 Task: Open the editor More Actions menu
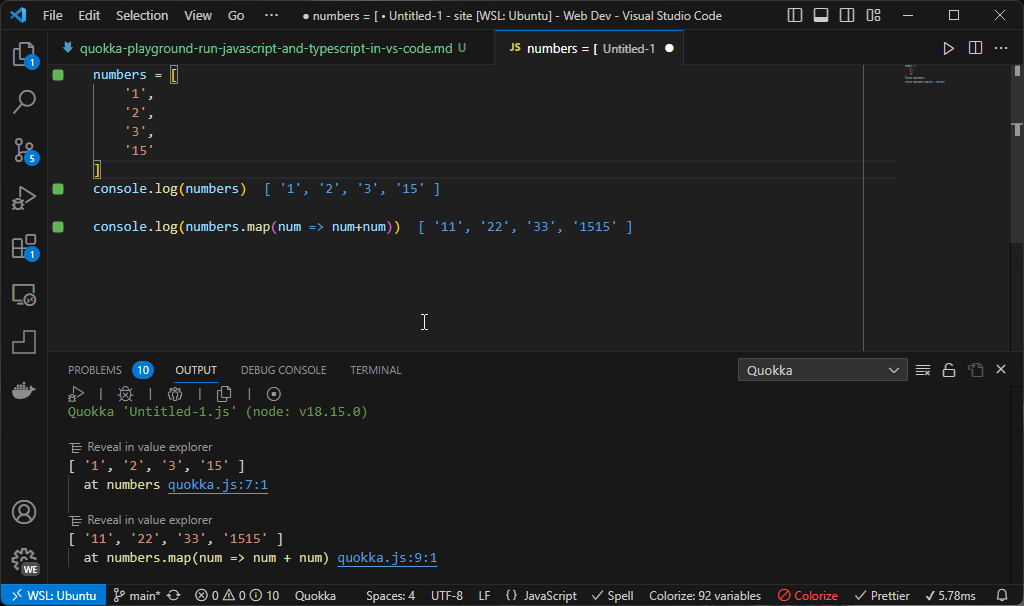coord(1001,46)
